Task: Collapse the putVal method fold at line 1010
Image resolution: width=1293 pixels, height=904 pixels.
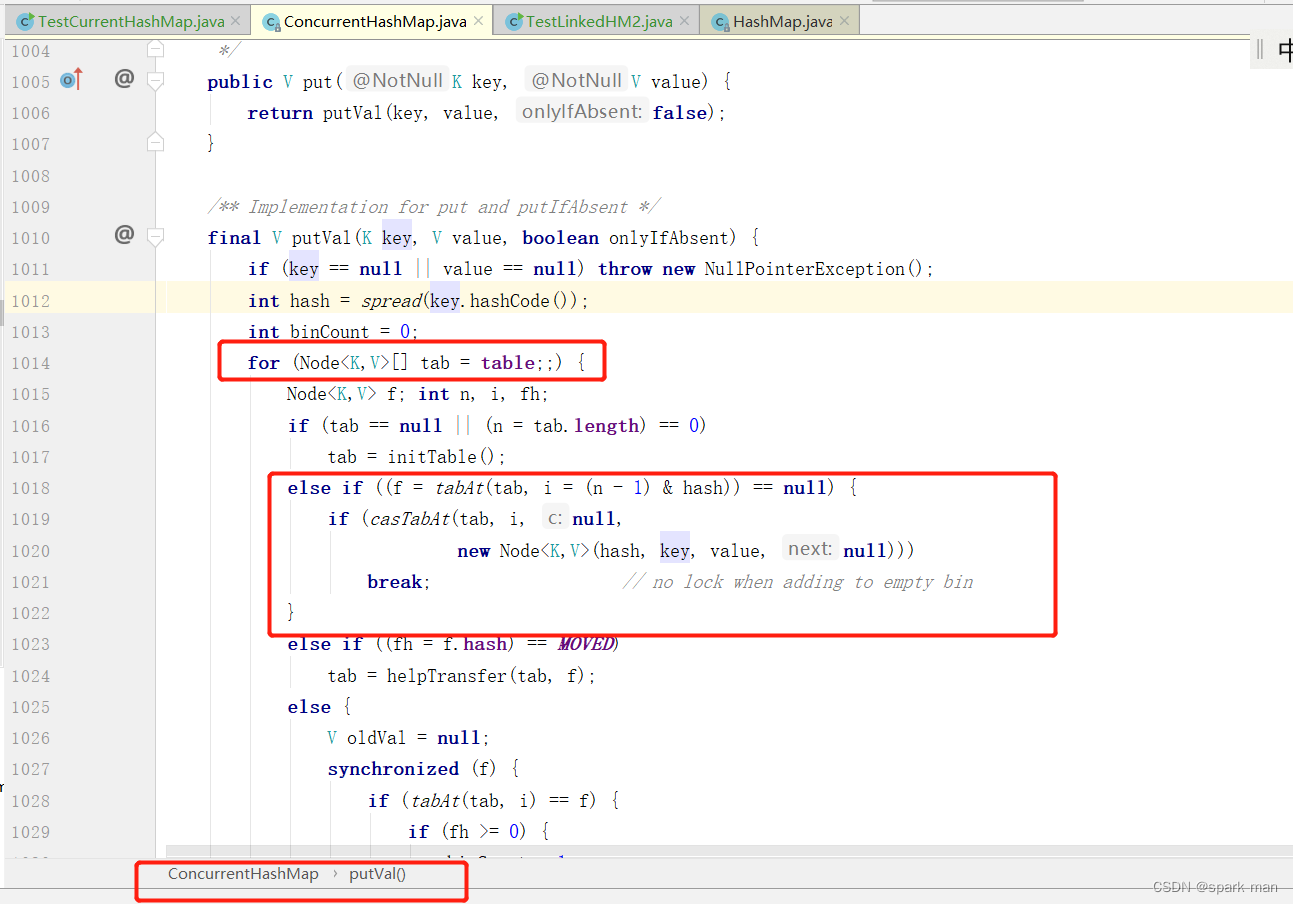Action: tap(155, 238)
